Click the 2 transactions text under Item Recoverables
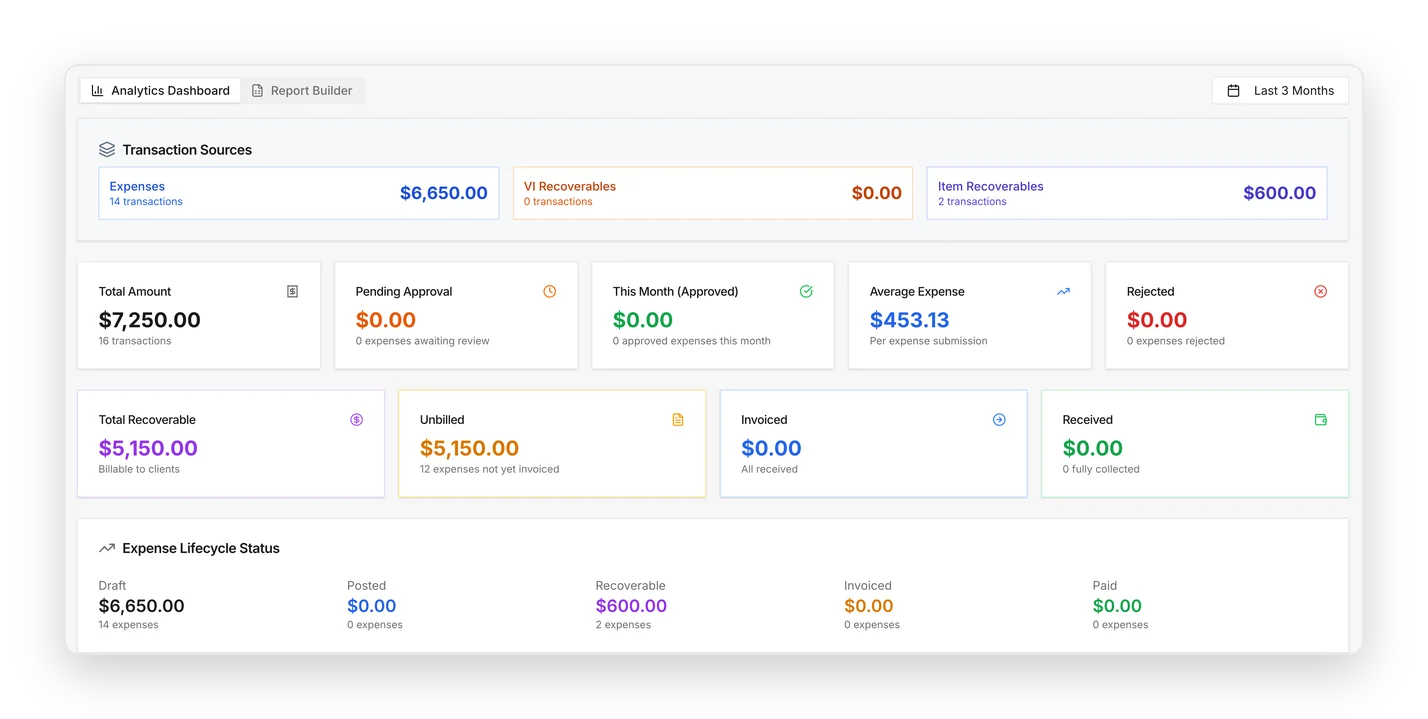Image resolution: width=1428 pixels, height=719 pixels. coord(972,201)
